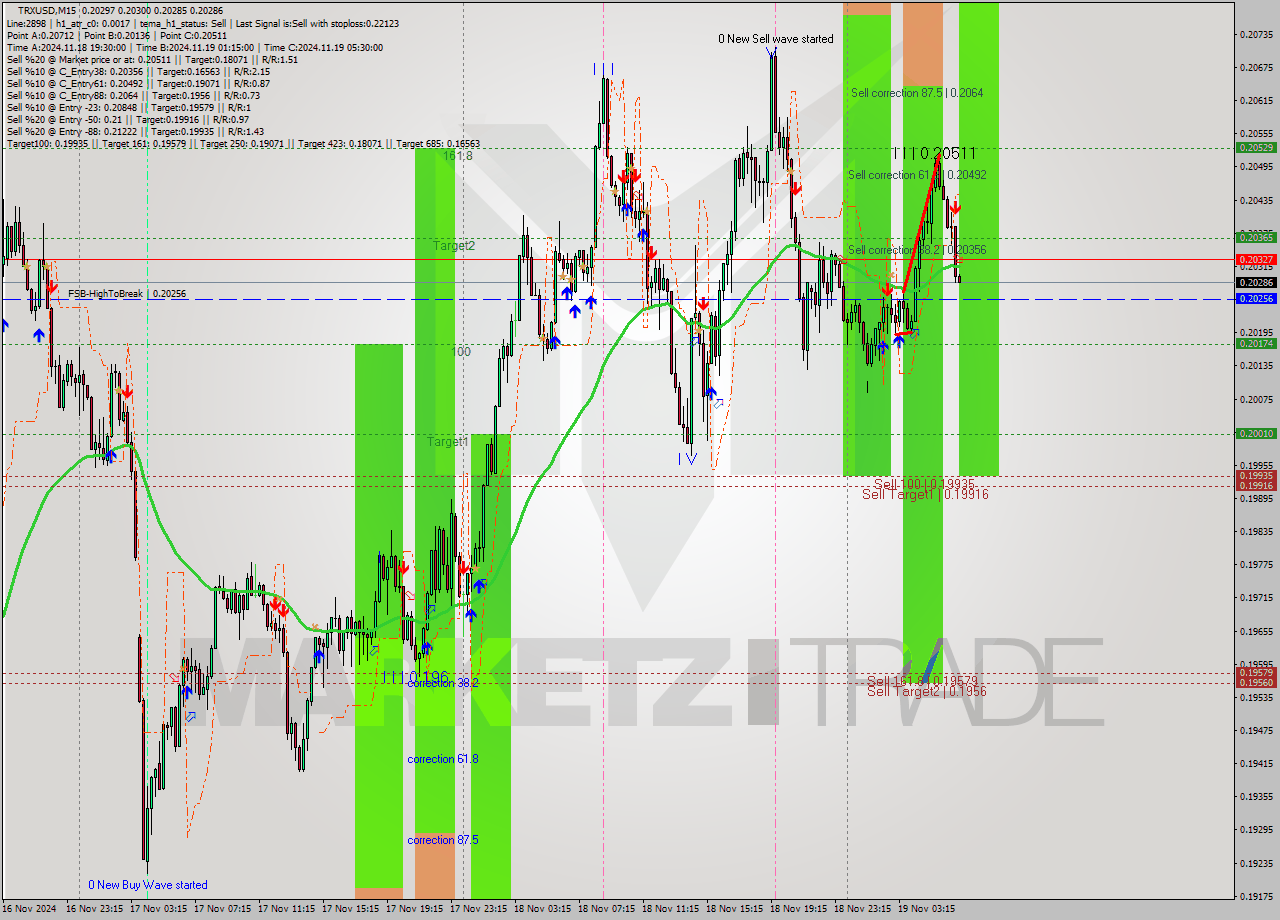
Task: Click the '18 Nov 19:15' time axis label
Action: [799, 909]
